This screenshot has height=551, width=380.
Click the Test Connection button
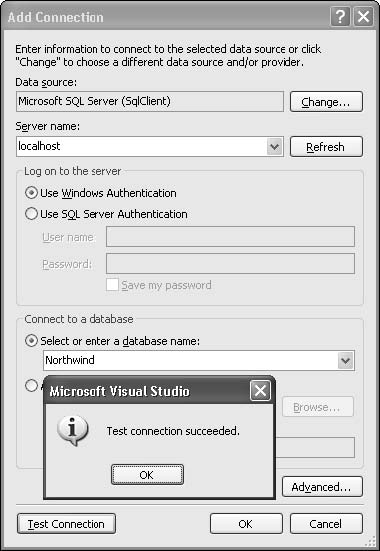pos(66,524)
